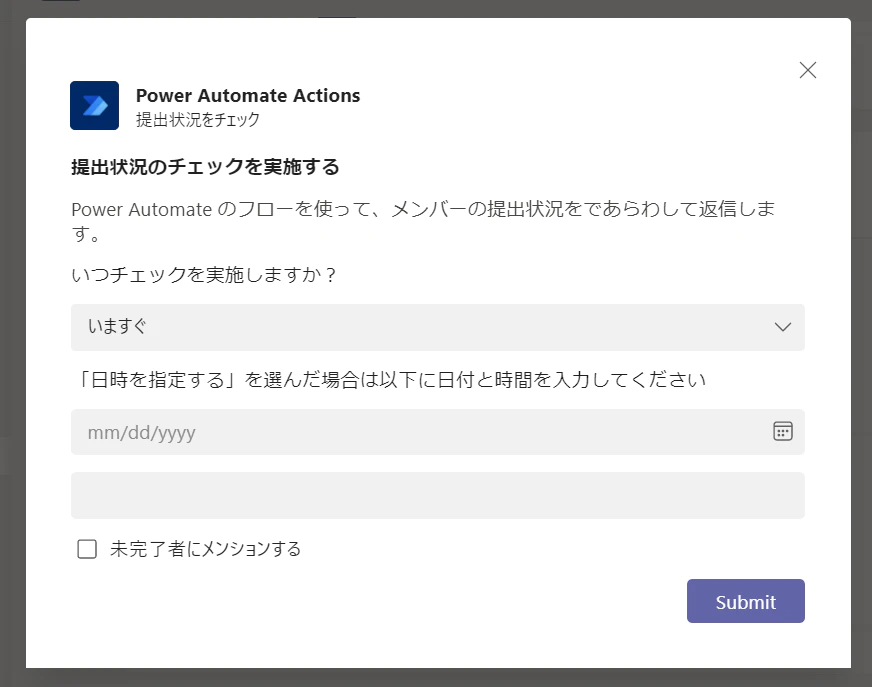Click the empty time input field

[x=438, y=495]
